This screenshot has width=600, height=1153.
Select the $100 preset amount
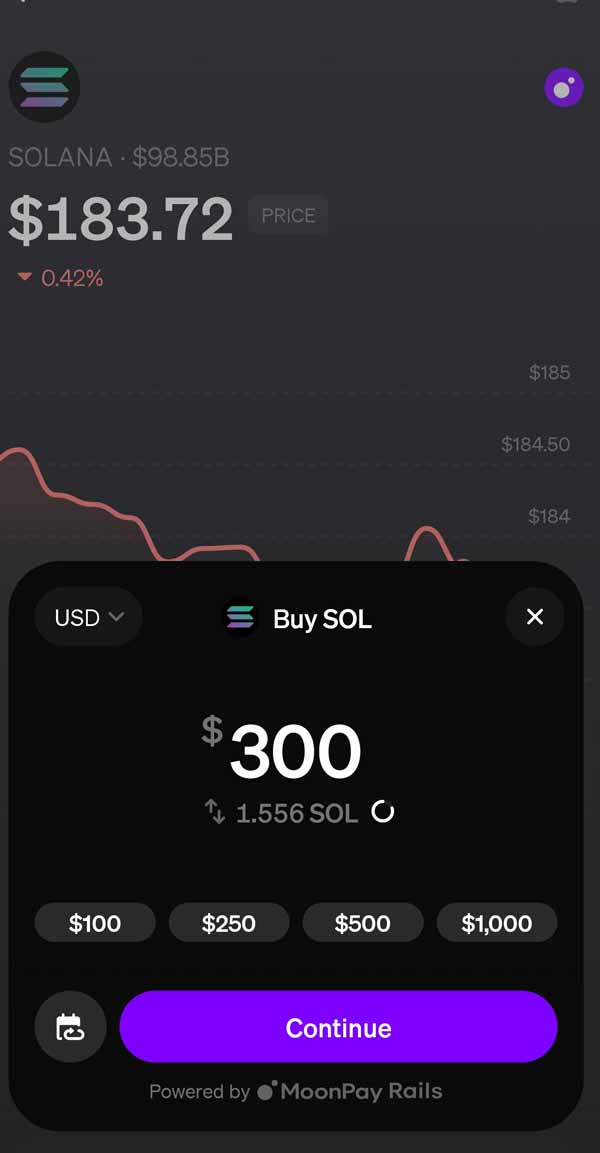tap(95, 923)
